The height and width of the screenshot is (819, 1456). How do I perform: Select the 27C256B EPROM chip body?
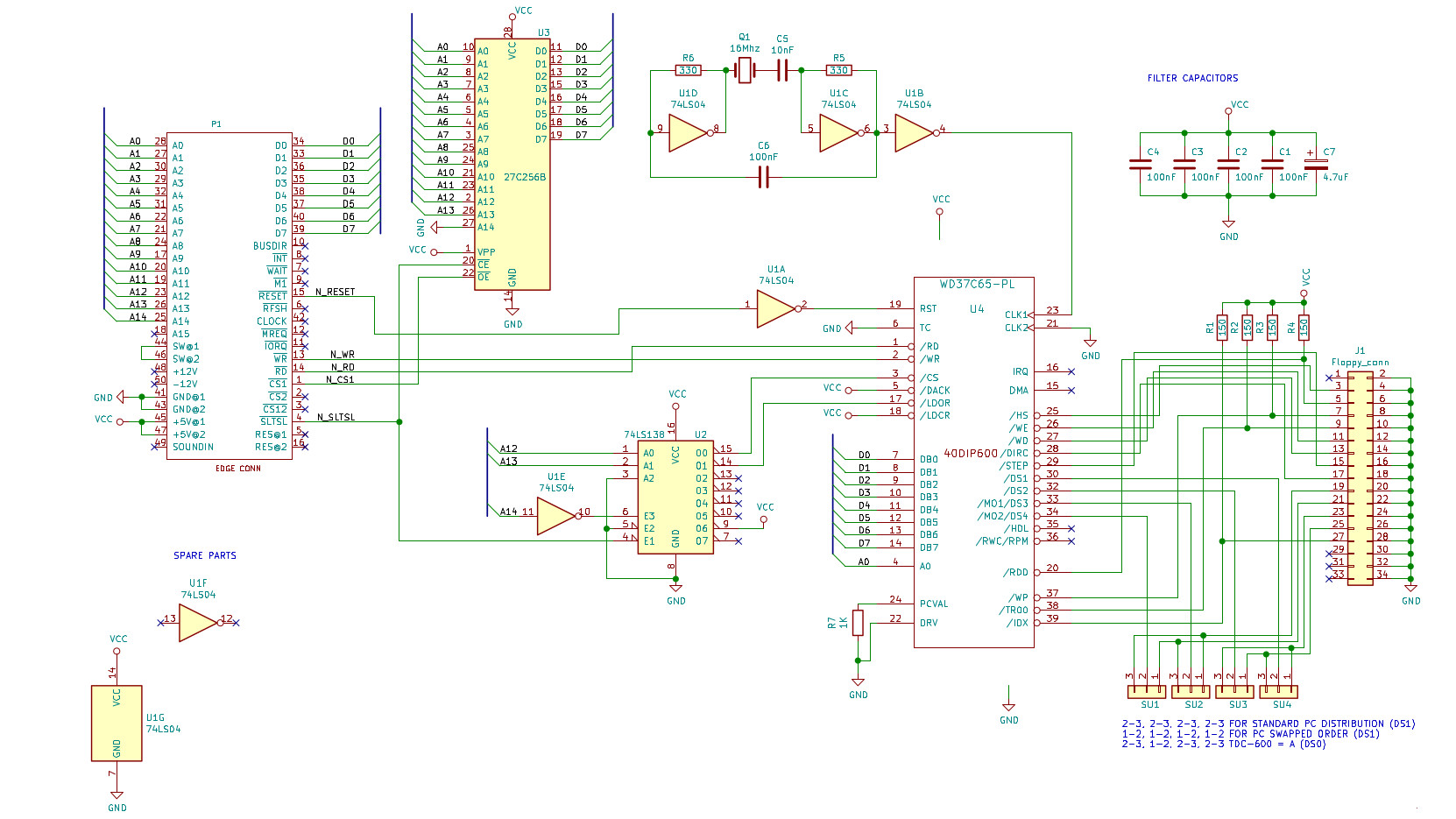512,164
